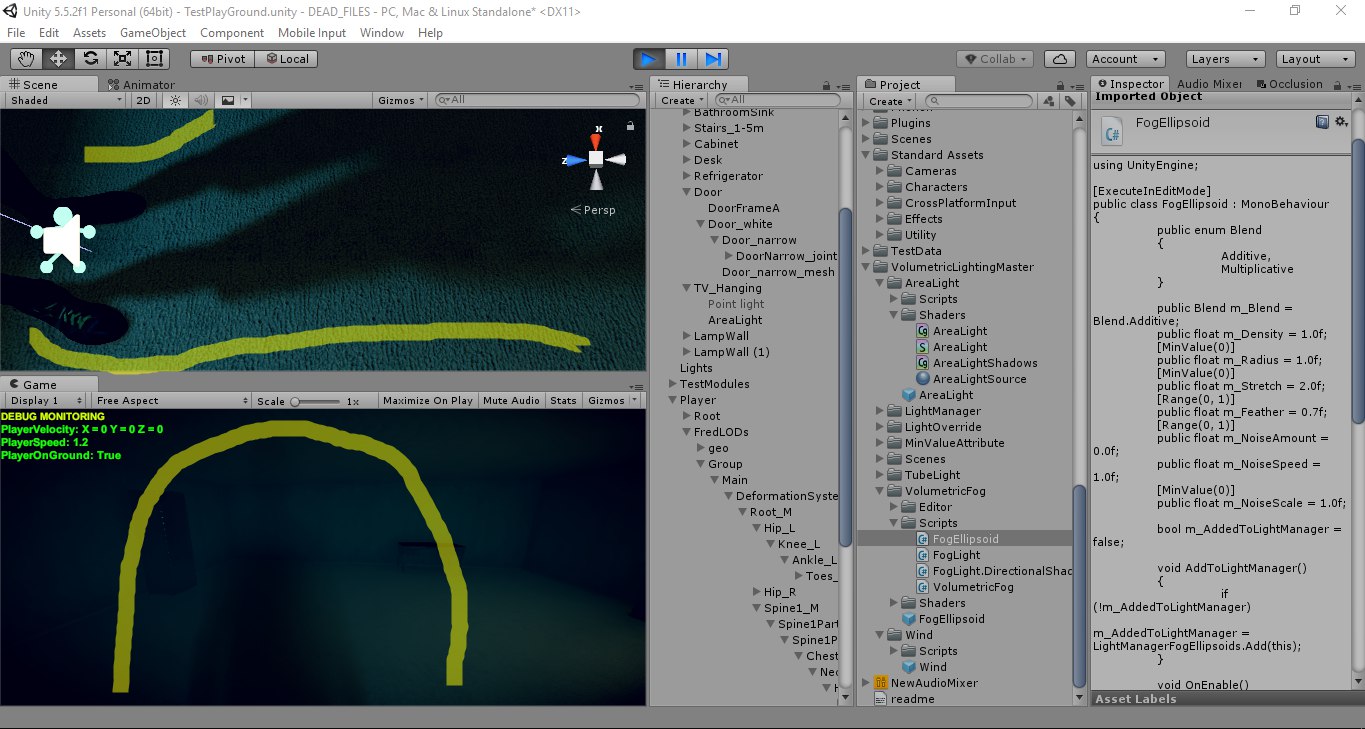
Task: Select the Scale tool
Action: pyautogui.click(x=122, y=59)
